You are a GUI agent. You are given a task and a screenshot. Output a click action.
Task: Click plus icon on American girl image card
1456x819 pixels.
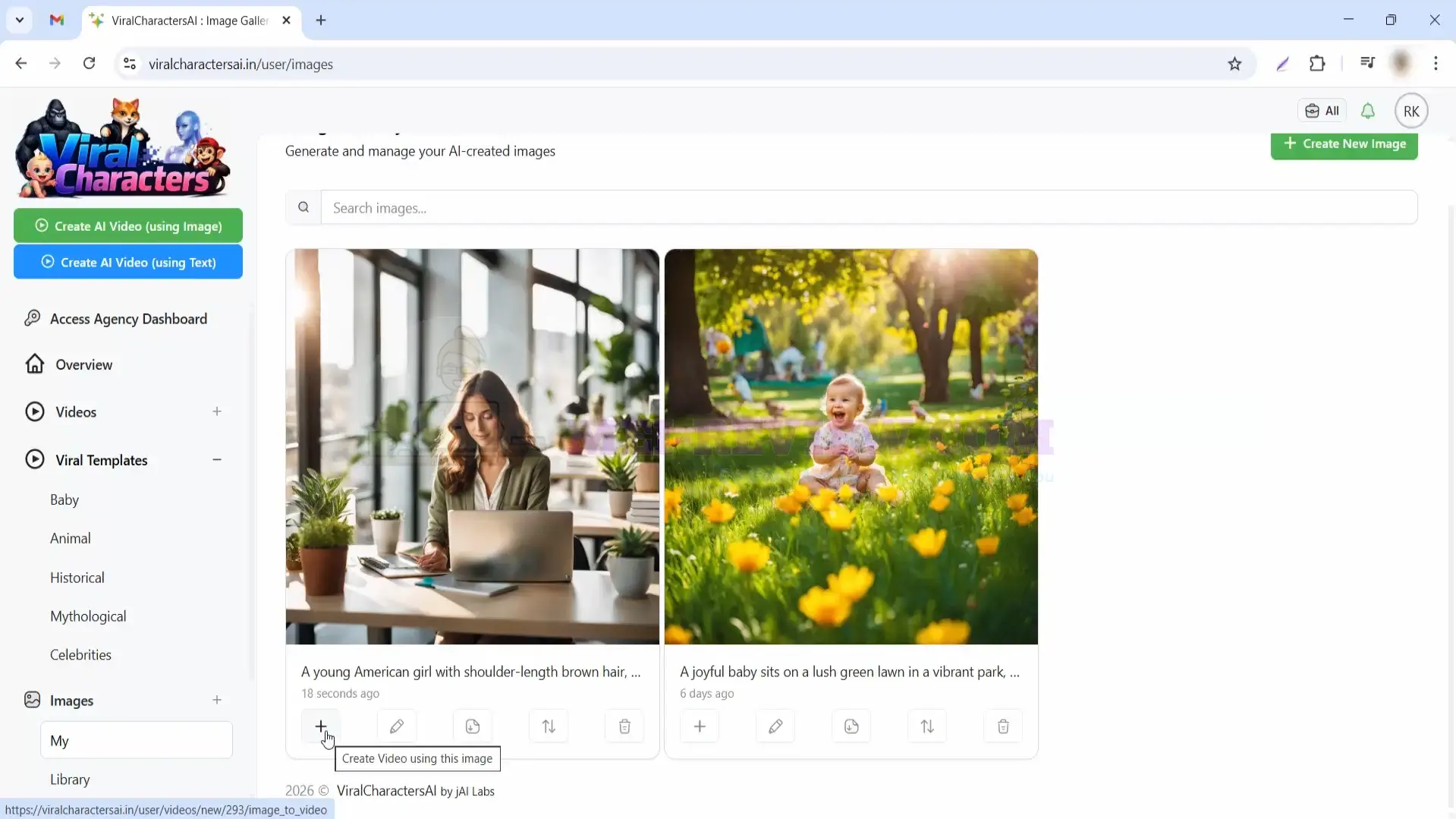pos(321,726)
